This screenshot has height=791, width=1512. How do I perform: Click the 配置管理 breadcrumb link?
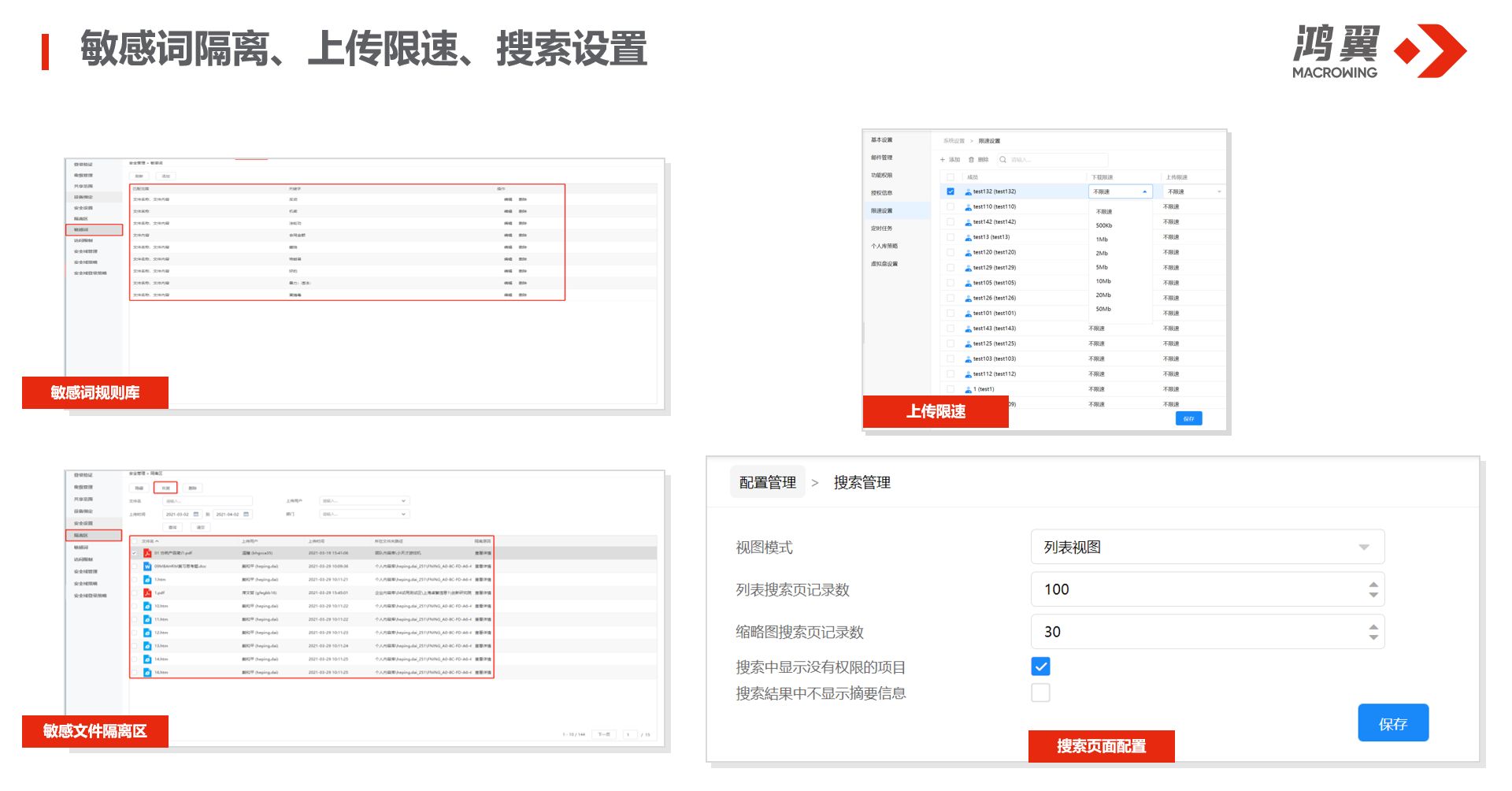pyautogui.click(x=767, y=483)
